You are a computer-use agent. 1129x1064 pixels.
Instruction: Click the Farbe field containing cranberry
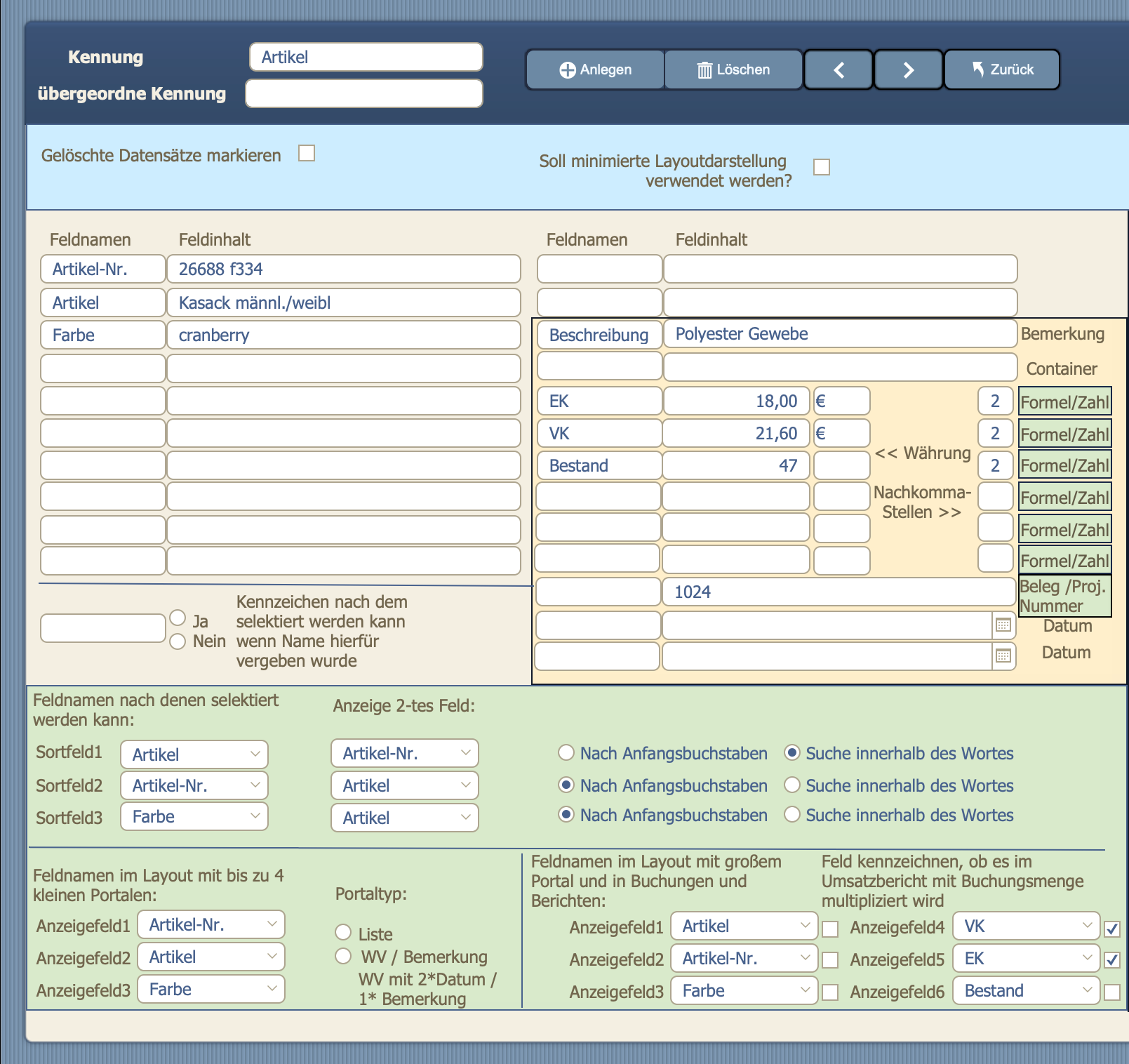[344, 335]
